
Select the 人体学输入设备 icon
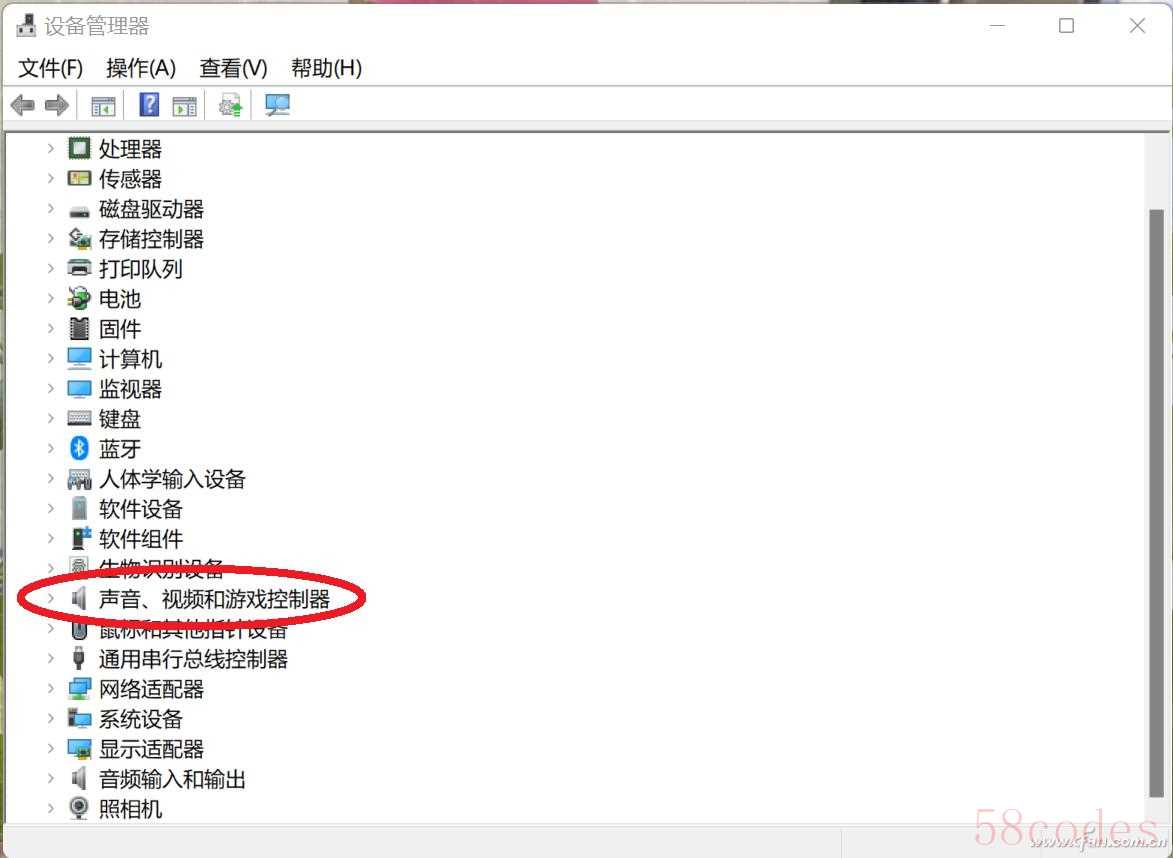coord(79,479)
